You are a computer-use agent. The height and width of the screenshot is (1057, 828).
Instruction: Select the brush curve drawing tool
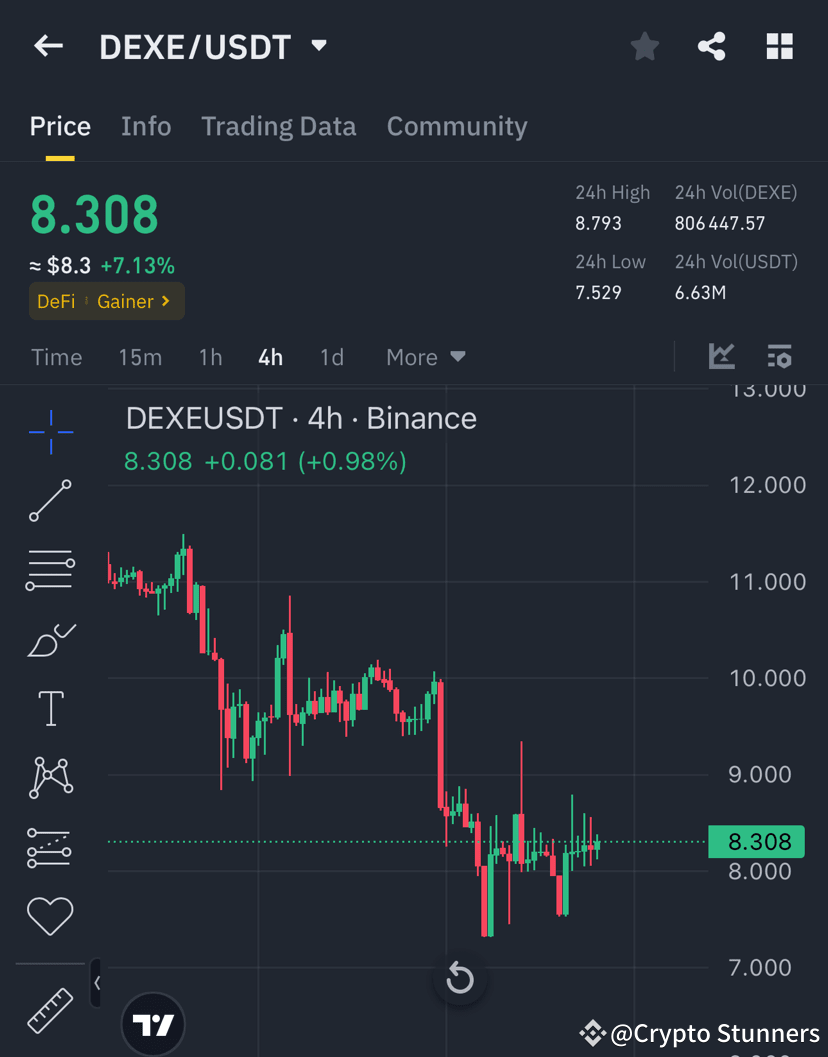[50, 640]
